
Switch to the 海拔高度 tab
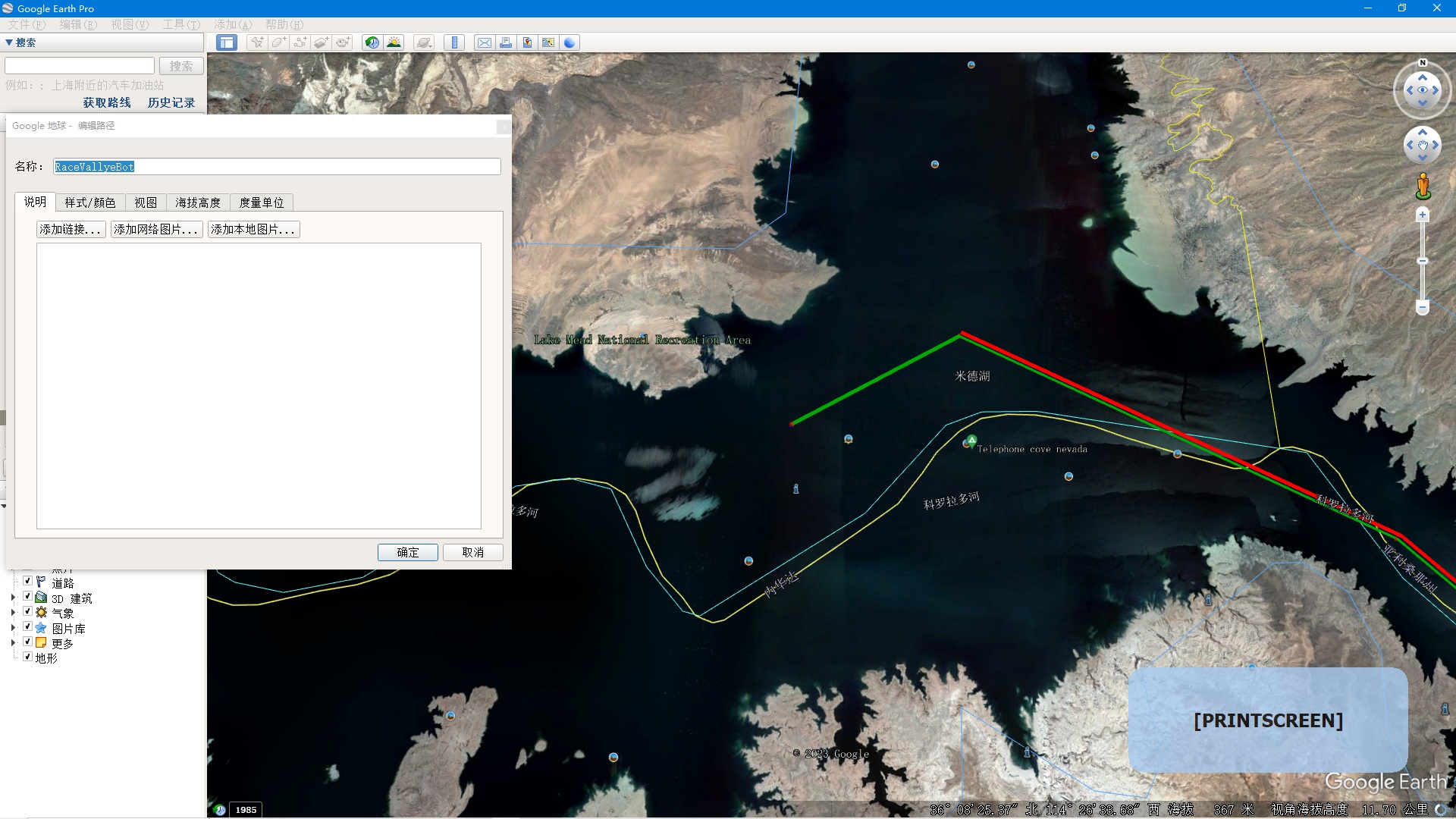pos(198,202)
